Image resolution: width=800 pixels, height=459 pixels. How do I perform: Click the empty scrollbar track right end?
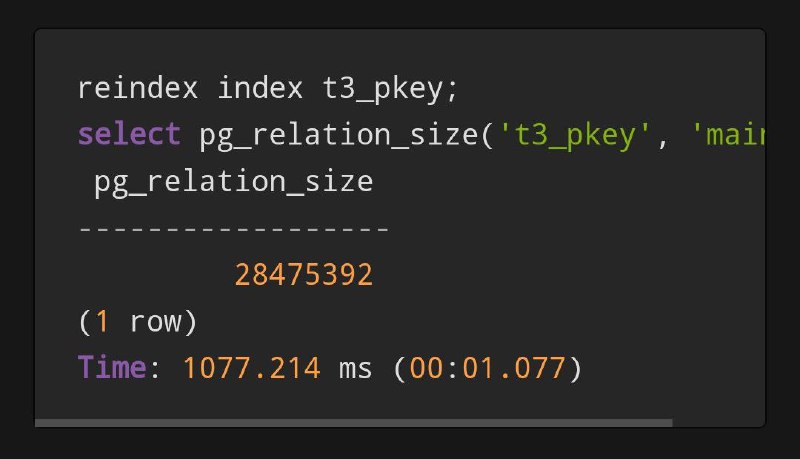[x=719, y=423]
